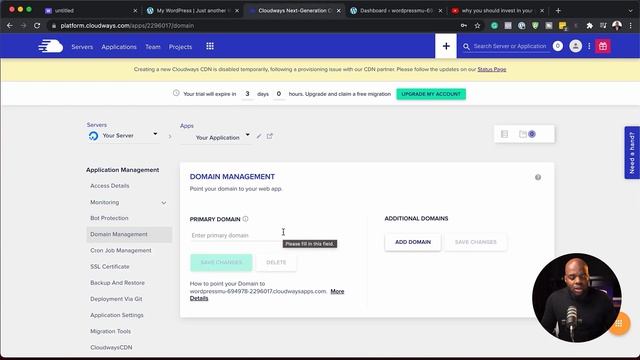Open the apps grid icon in navbar
The height and width of the screenshot is (360, 640).
[x=210, y=46]
